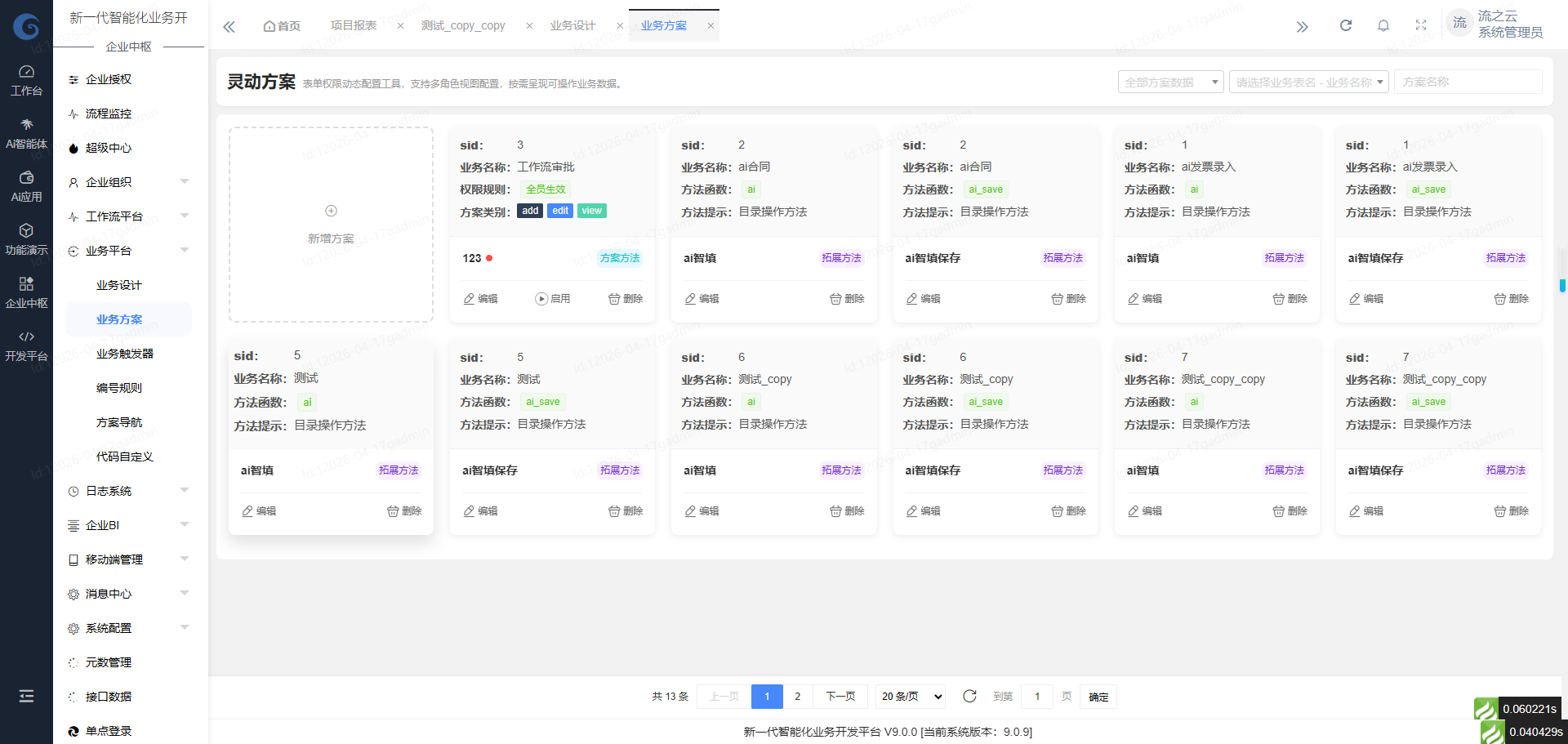Open the 请选择业务表名 dropdown
The image size is (1568, 744).
click(1308, 82)
